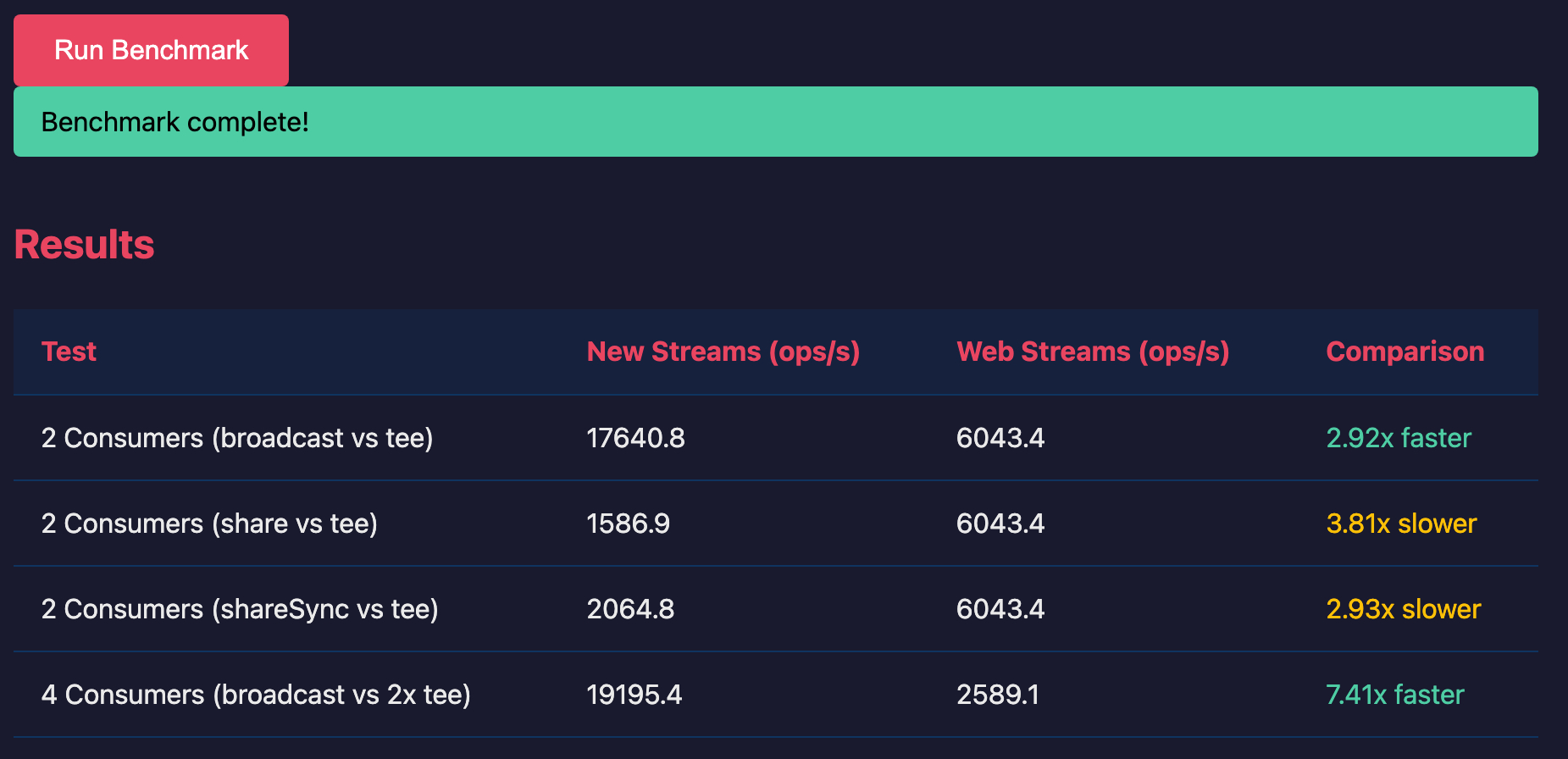
Task: Click the 17640.8 New Streams value
Action: pyautogui.click(x=635, y=438)
